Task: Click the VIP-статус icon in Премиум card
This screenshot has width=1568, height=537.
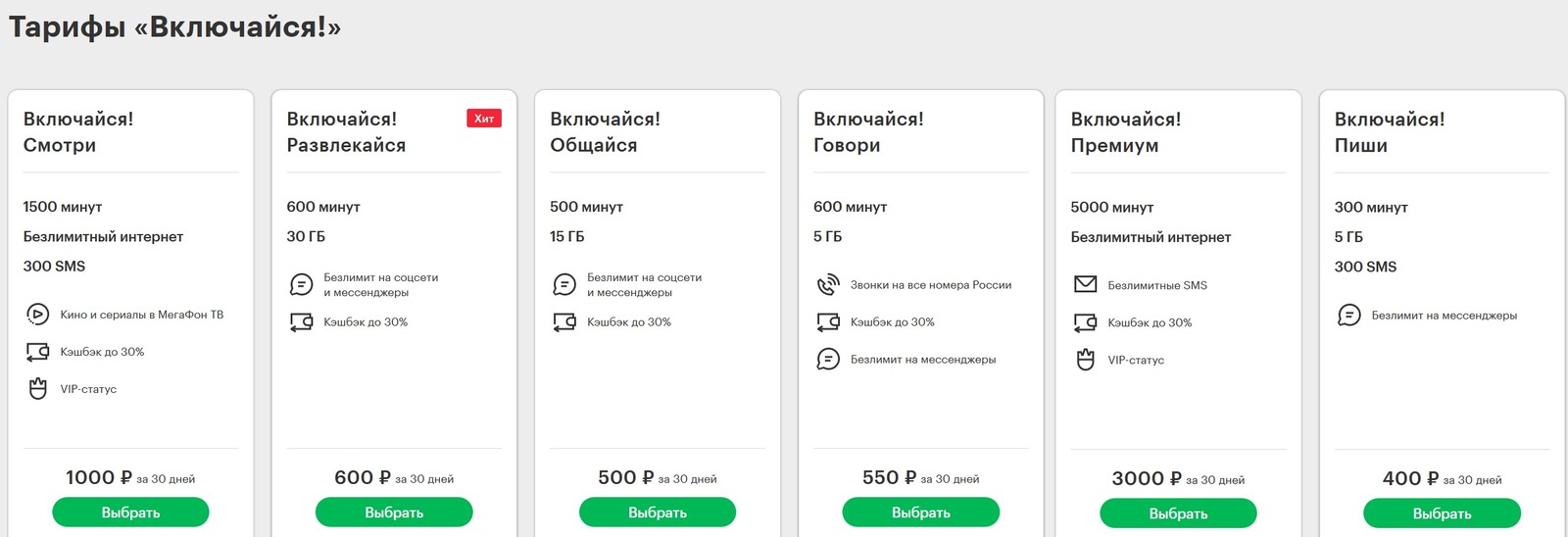Action: 1085,360
